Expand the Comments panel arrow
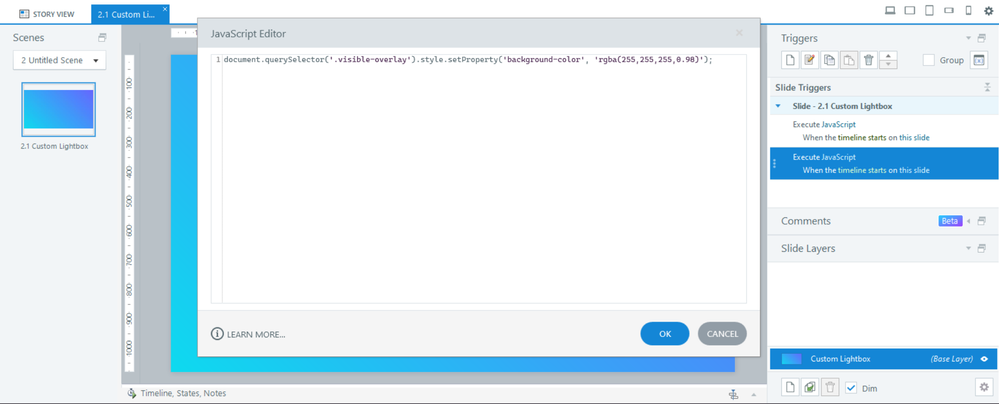Screen dimensions: 999x404 969,221
